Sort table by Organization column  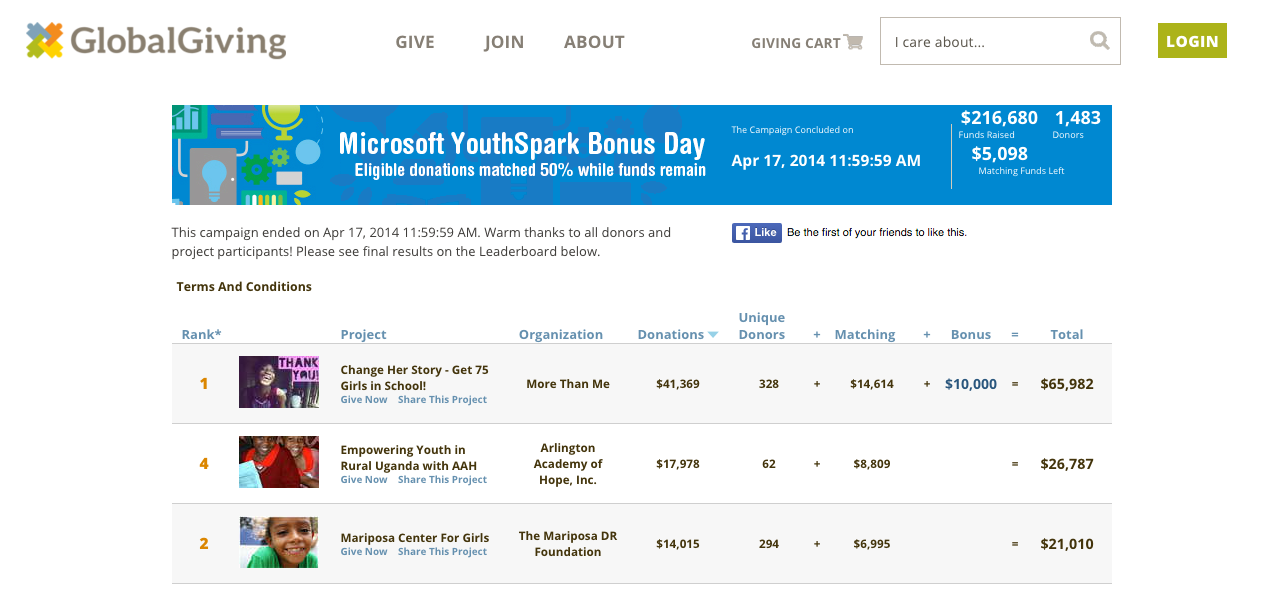coord(561,335)
